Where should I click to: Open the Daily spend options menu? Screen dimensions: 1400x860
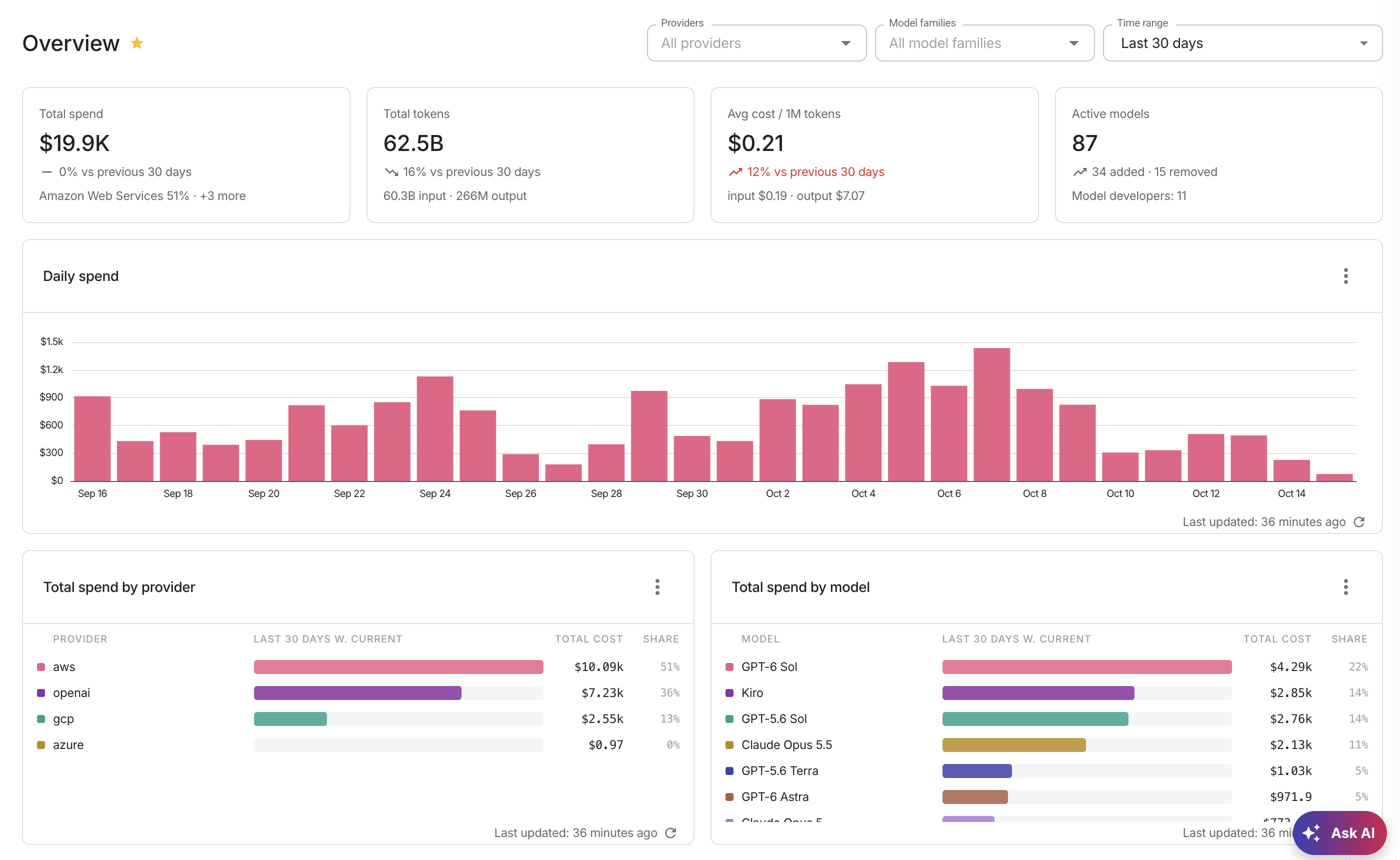pyautogui.click(x=1345, y=276)
